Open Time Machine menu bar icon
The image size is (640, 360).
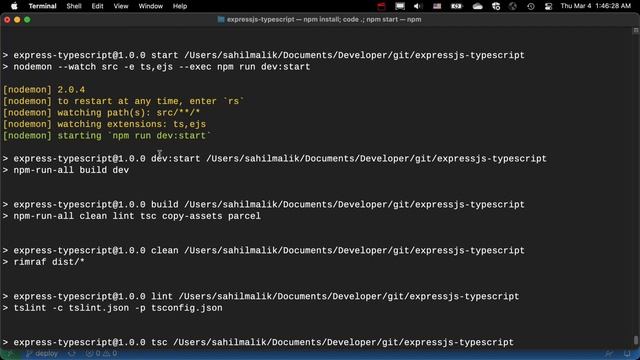click(x=531, y=6)
